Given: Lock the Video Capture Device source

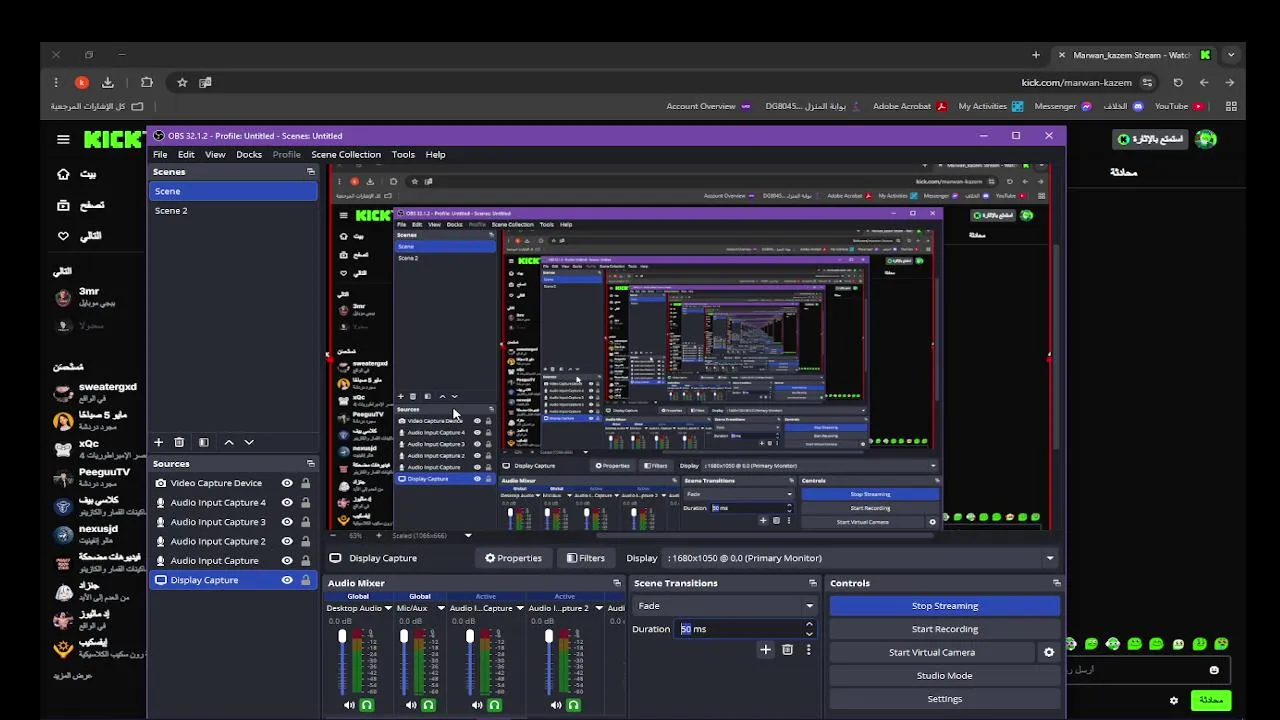Looking at the screenshot, I should click(x=305, y=483).
